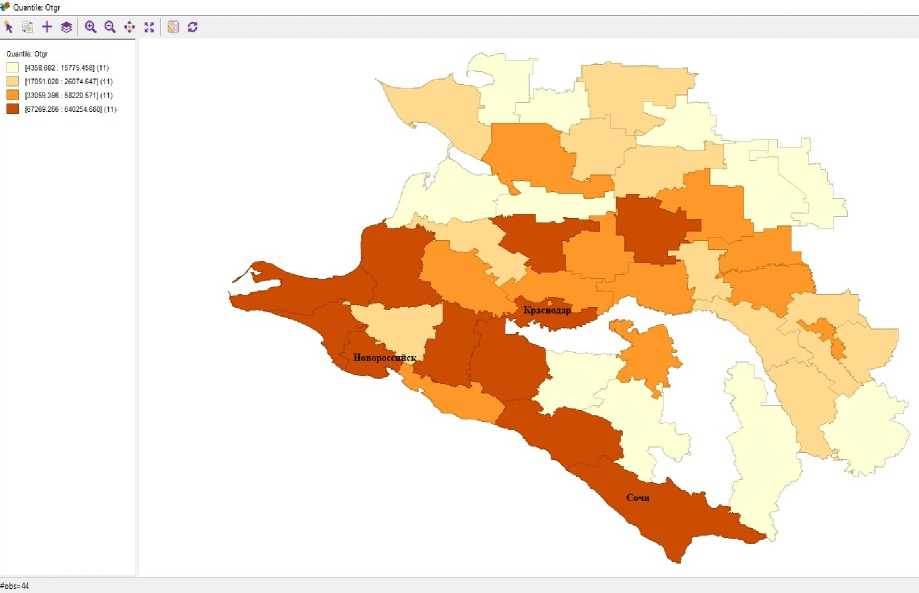919x593 pixels.
Task: Open the Base map selector icon
Action: coord(173,27)
